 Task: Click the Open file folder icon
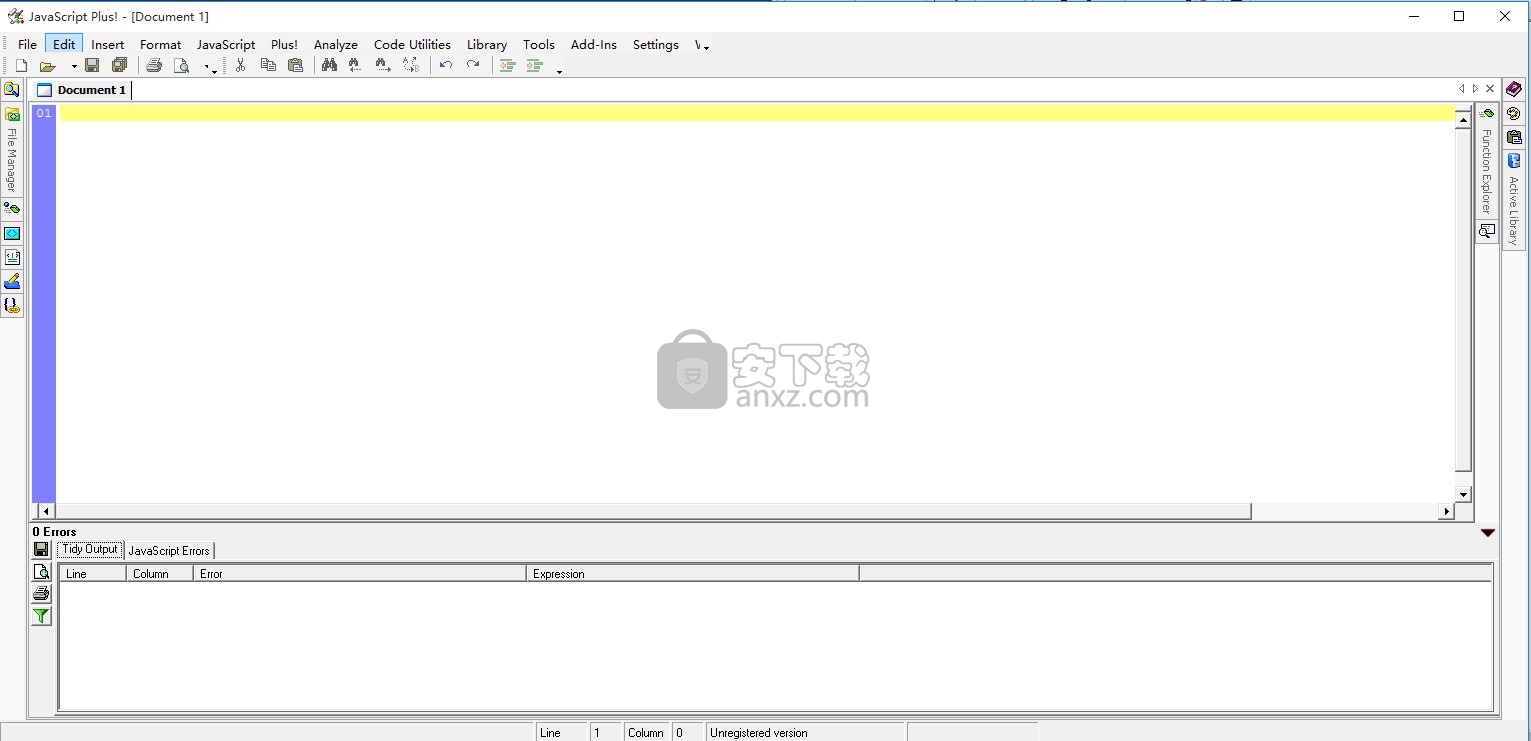point(47,66)
